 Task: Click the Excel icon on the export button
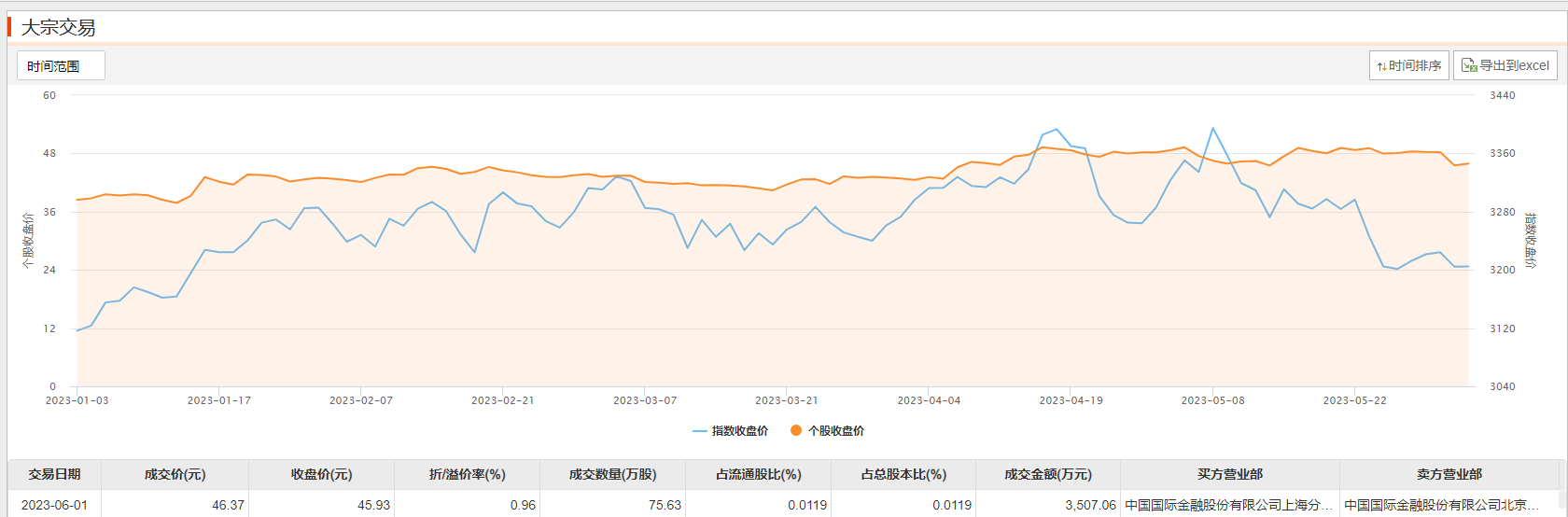(x=1468, y=65)
